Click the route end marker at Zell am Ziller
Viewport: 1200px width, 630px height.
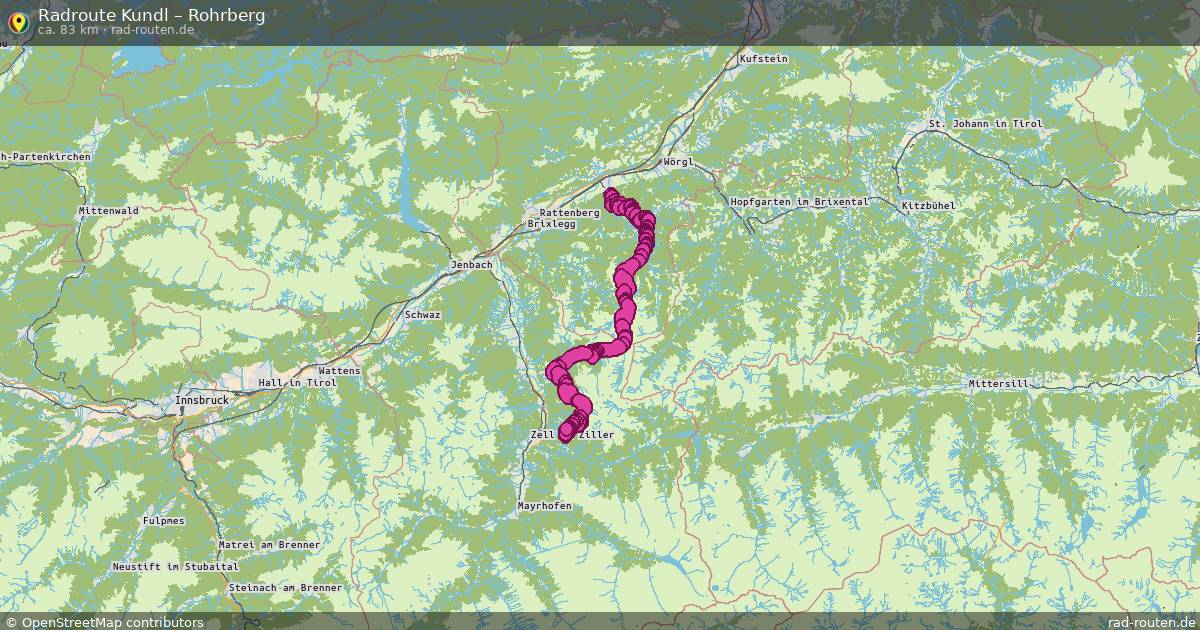click(566, 433)
